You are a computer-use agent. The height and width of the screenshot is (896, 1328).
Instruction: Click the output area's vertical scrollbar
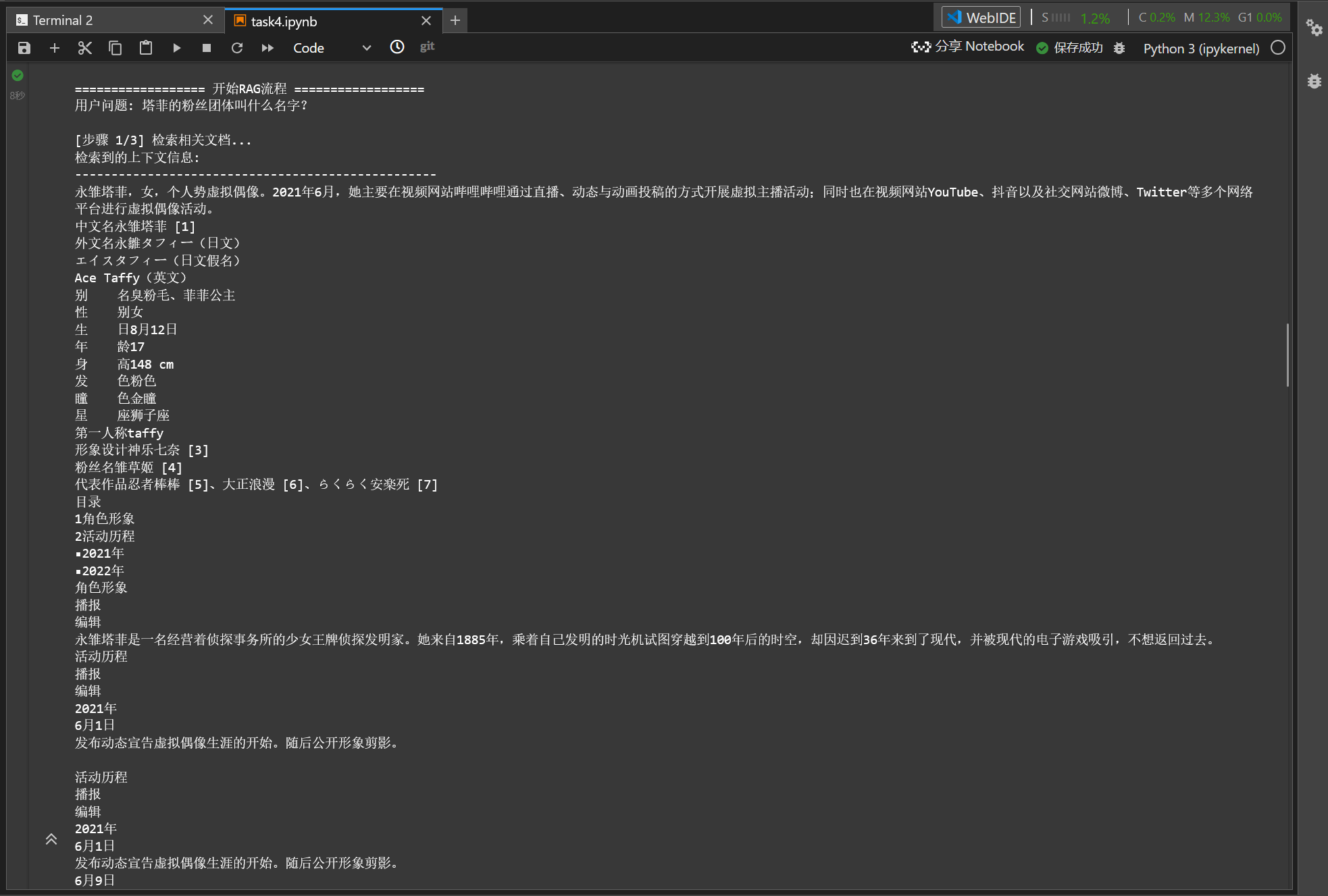(1287, 355)
